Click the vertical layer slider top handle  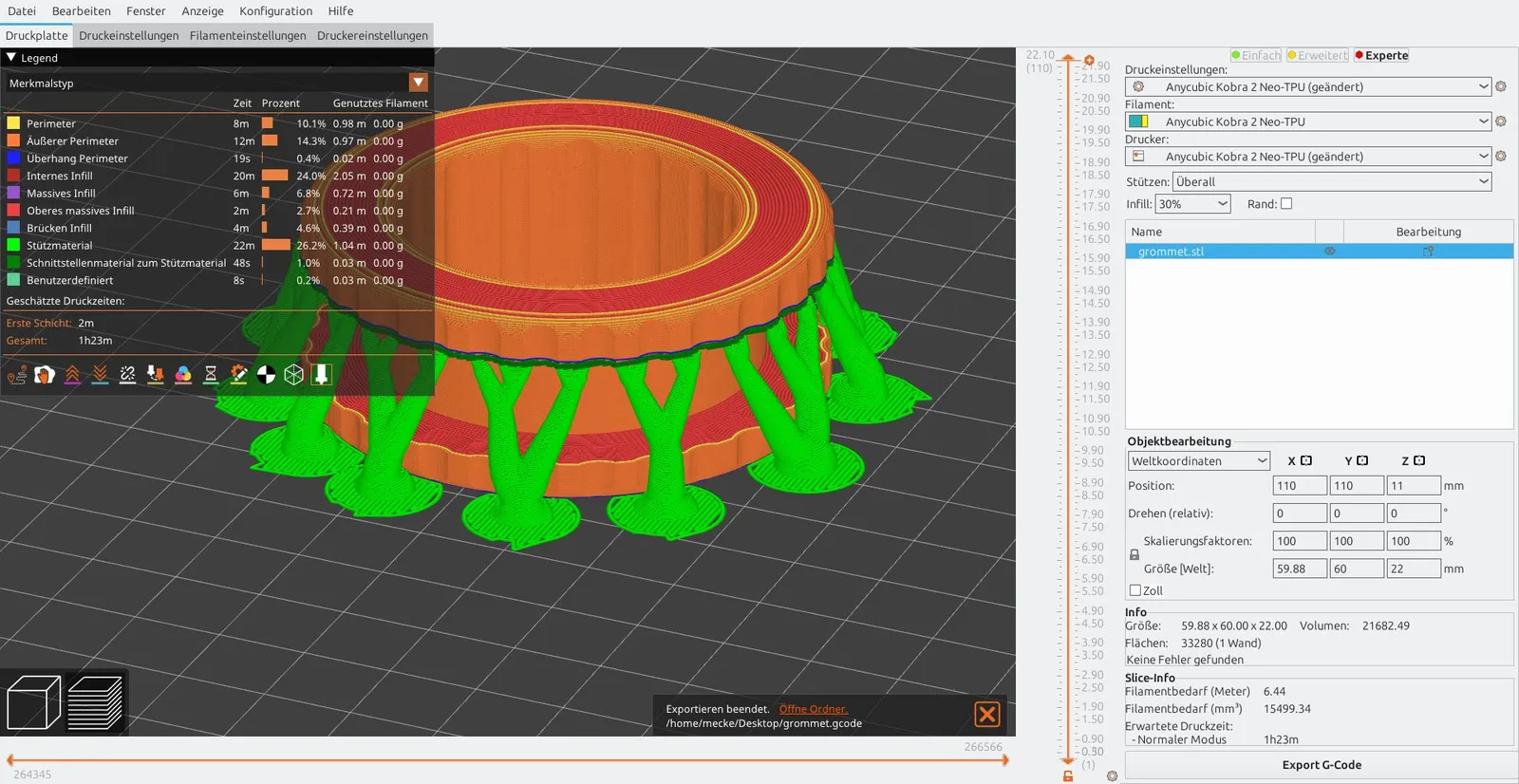(1068, 59)
